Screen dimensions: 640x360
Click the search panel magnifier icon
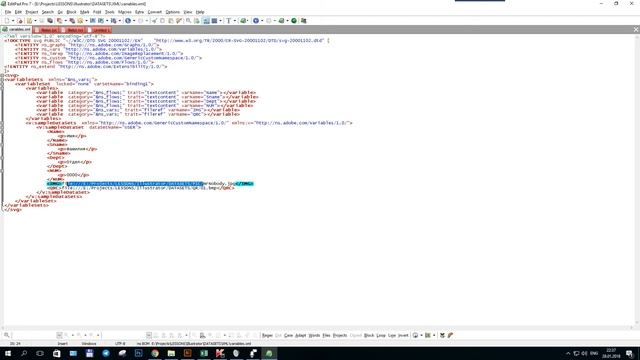point(7,336)
